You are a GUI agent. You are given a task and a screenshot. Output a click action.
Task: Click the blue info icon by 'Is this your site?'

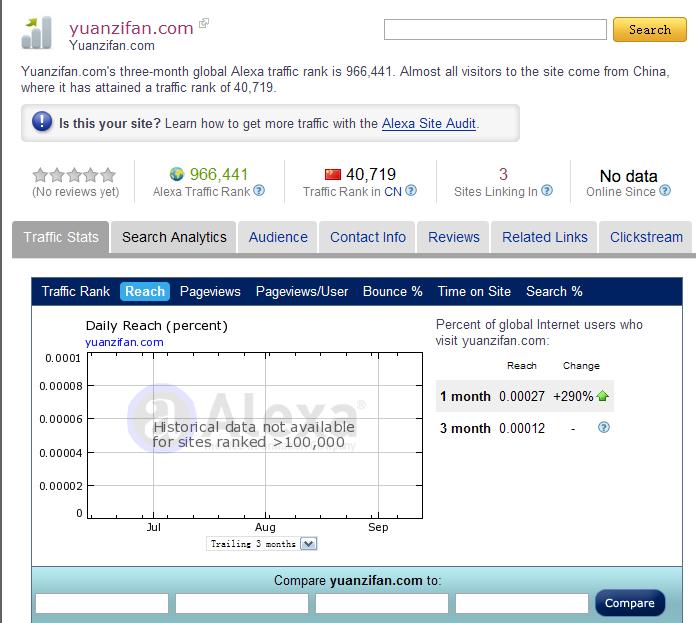42,123
